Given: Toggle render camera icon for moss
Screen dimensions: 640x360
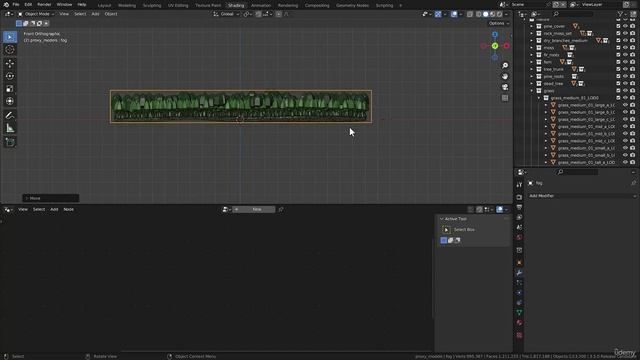Looking at the screenshot, I should pos(632,48).
